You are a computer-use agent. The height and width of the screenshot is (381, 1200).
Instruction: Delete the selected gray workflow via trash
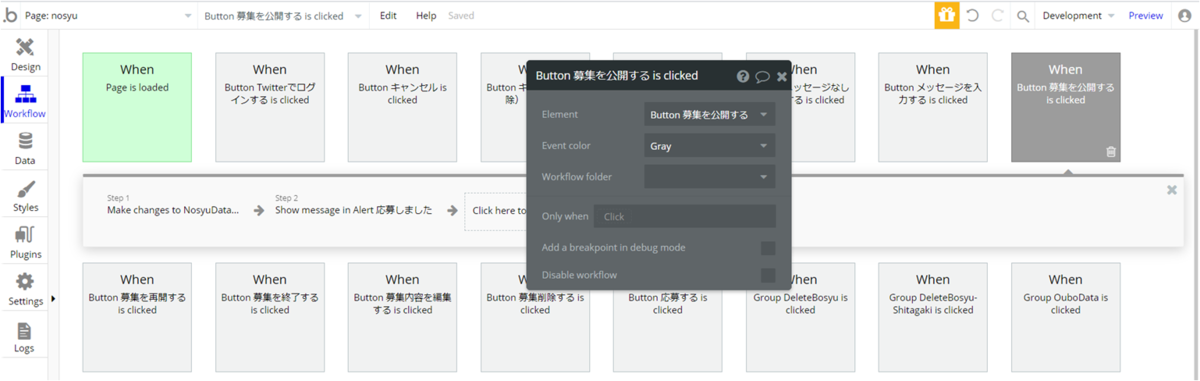1110,152
